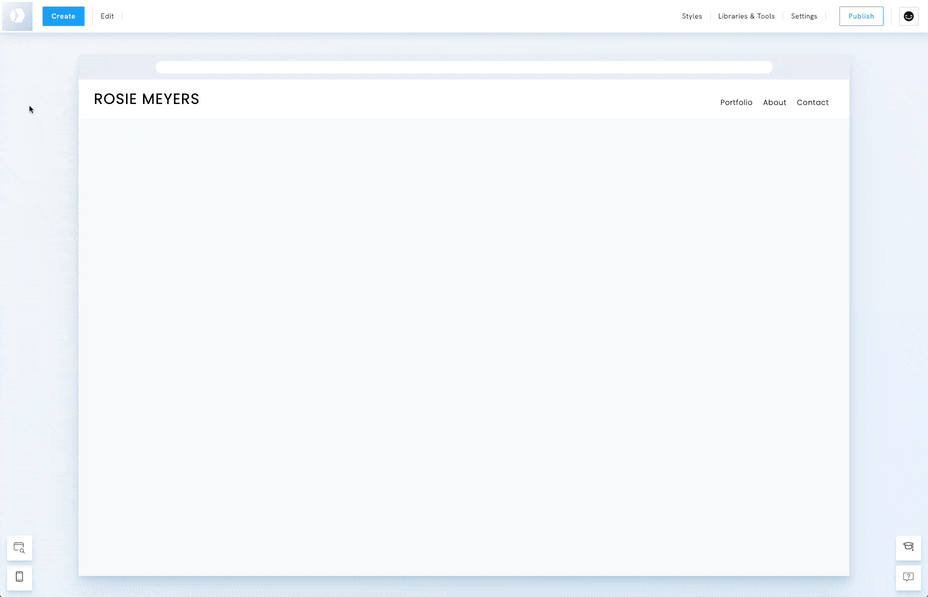Click the smiley account icon in the header
928x597 pixels.
point(908,16)
